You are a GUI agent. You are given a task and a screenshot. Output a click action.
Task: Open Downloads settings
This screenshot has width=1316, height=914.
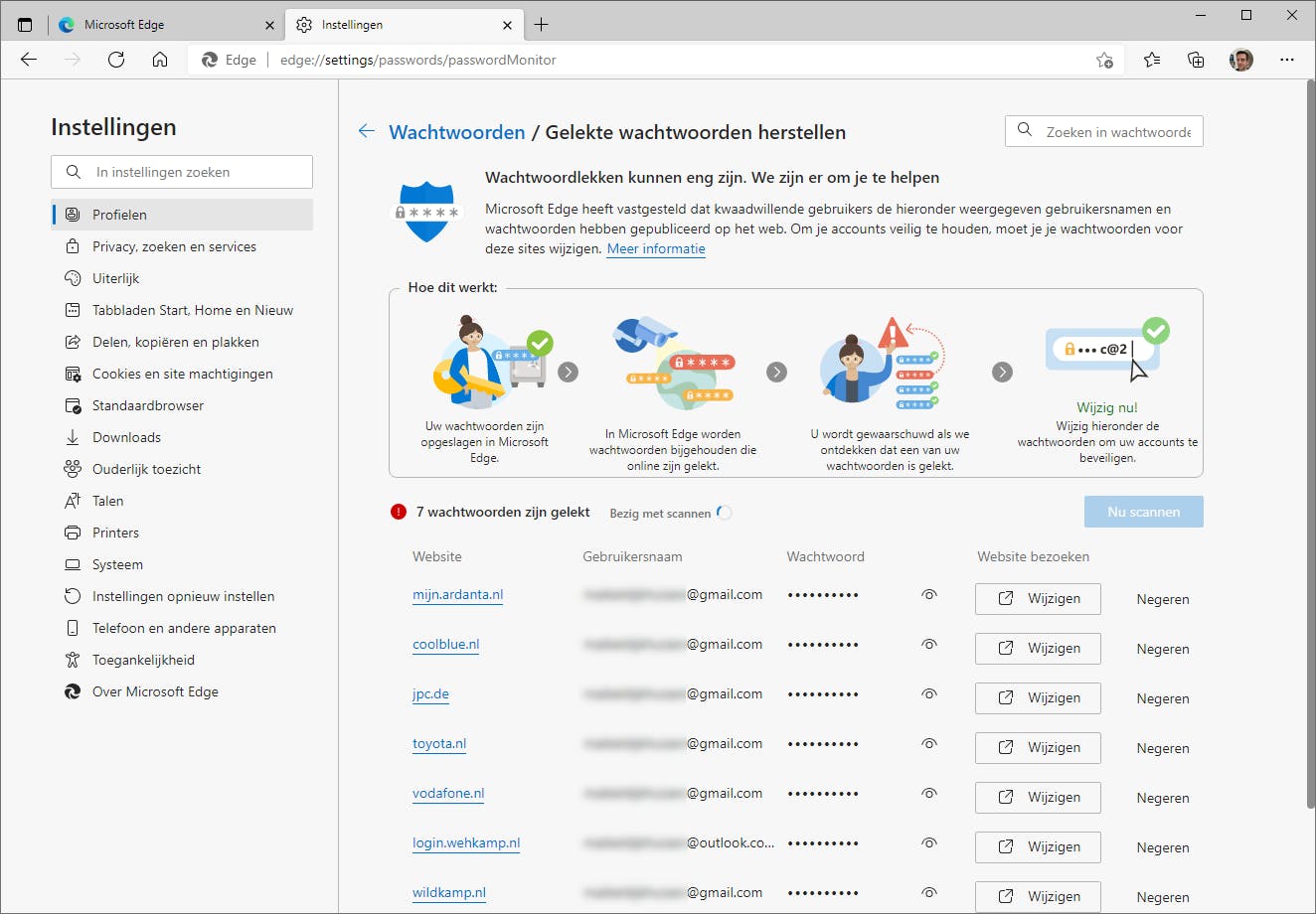(182, 437)
